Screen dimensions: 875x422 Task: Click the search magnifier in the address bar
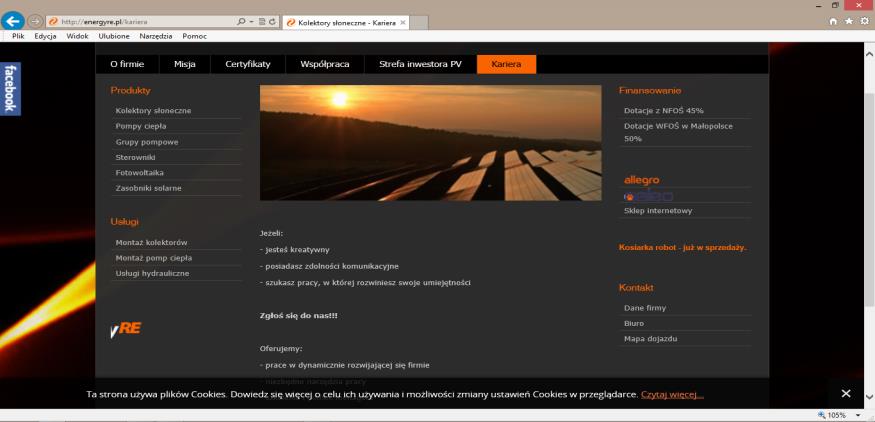241,22
